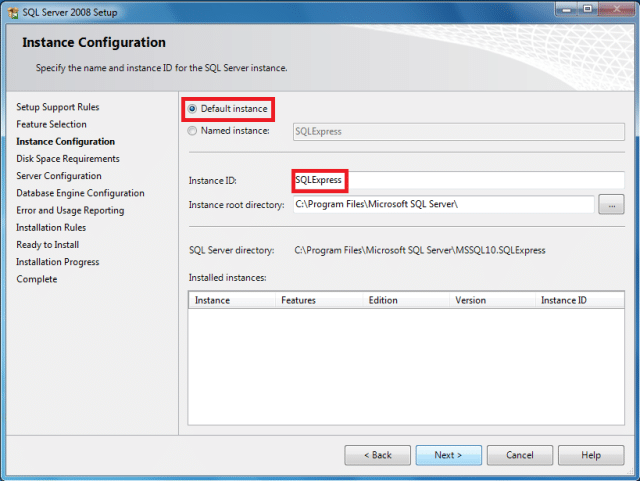Maximize the setup window
This screenshot has height=481, width=640.
pos(587,9)
